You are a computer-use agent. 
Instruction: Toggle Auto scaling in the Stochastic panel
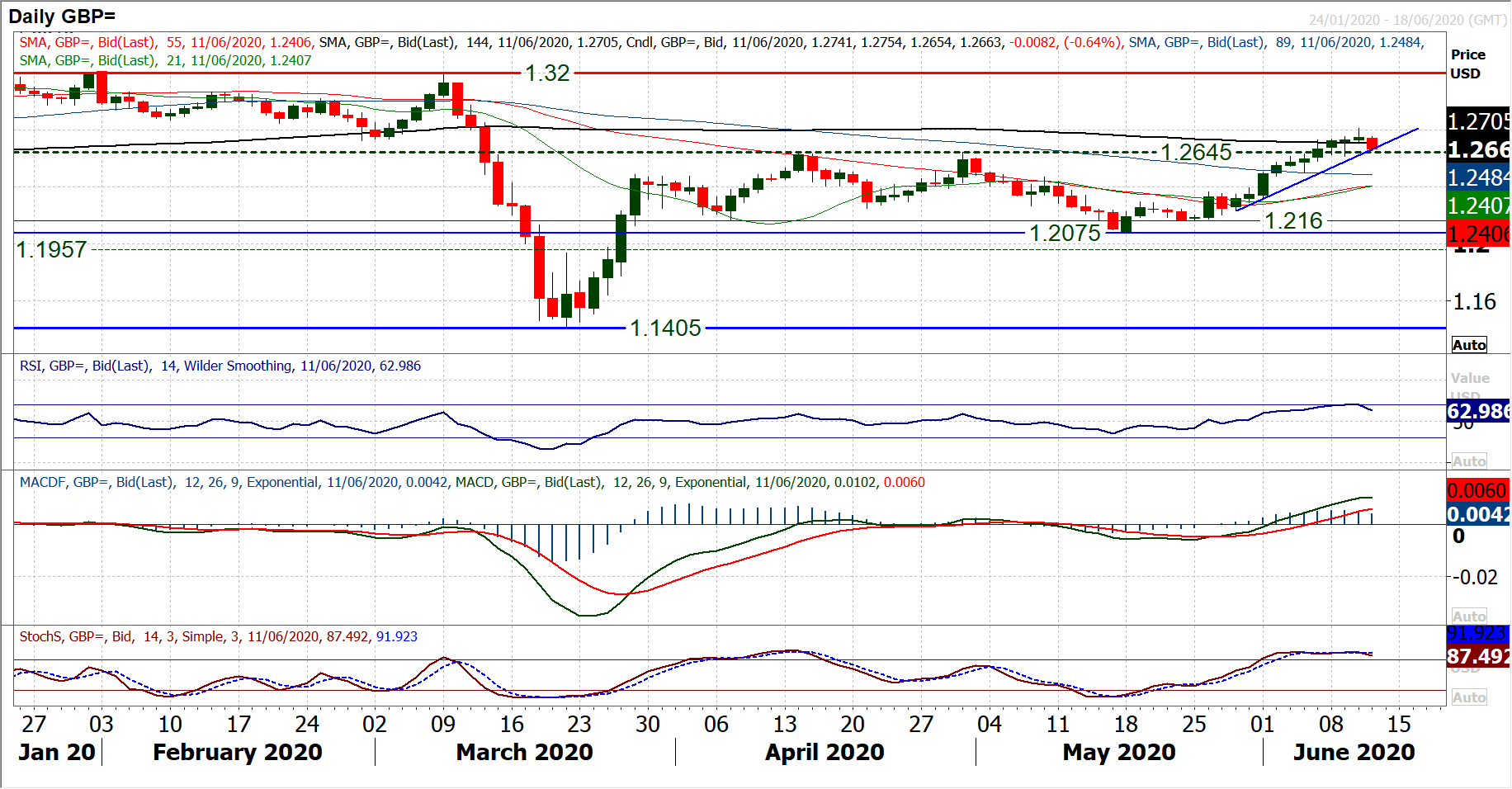(1469, 697)
